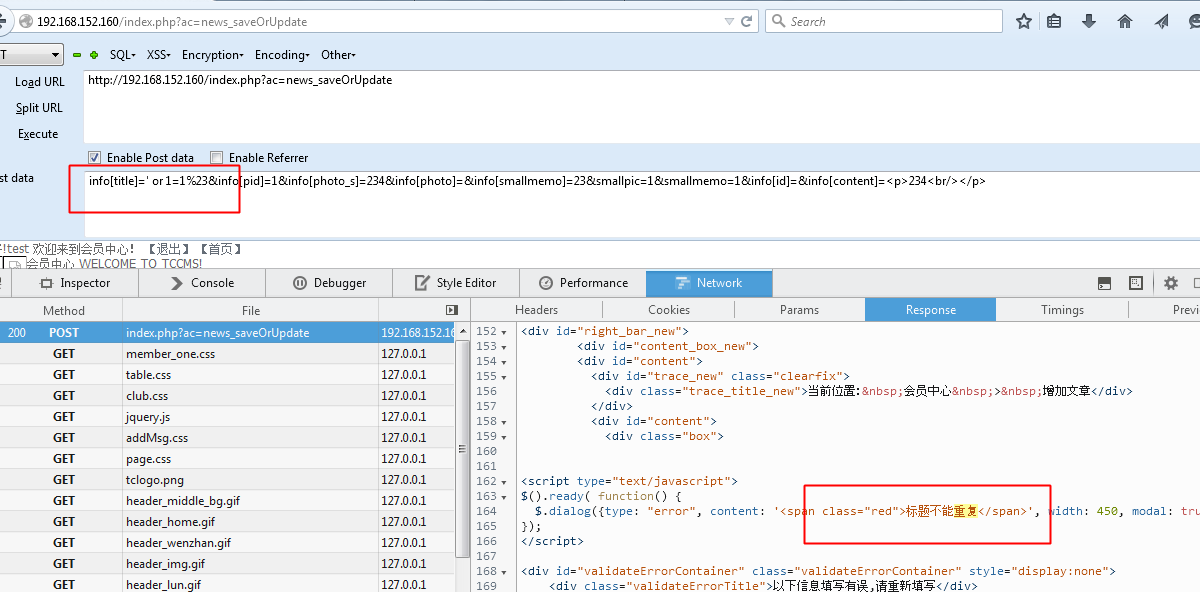Select the jquery.js request row
Viewport: 1200px width, 592px height.
pyautogui.click(x=228, y=416)
